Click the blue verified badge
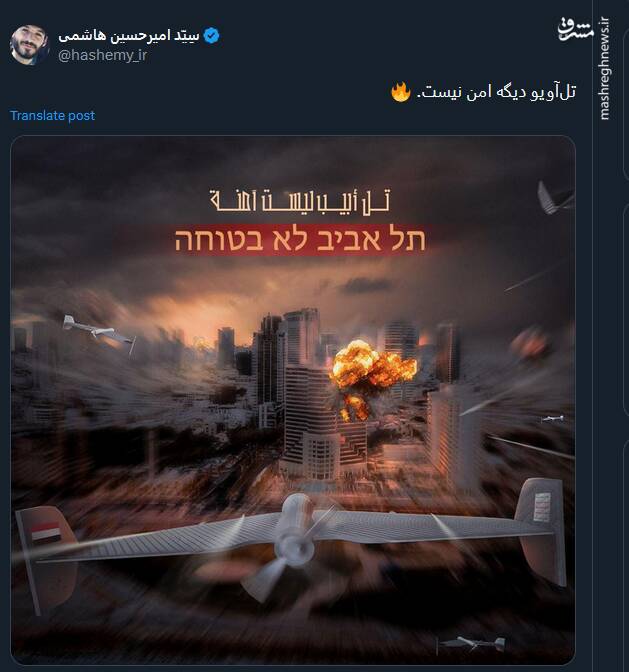 point(211,36)
